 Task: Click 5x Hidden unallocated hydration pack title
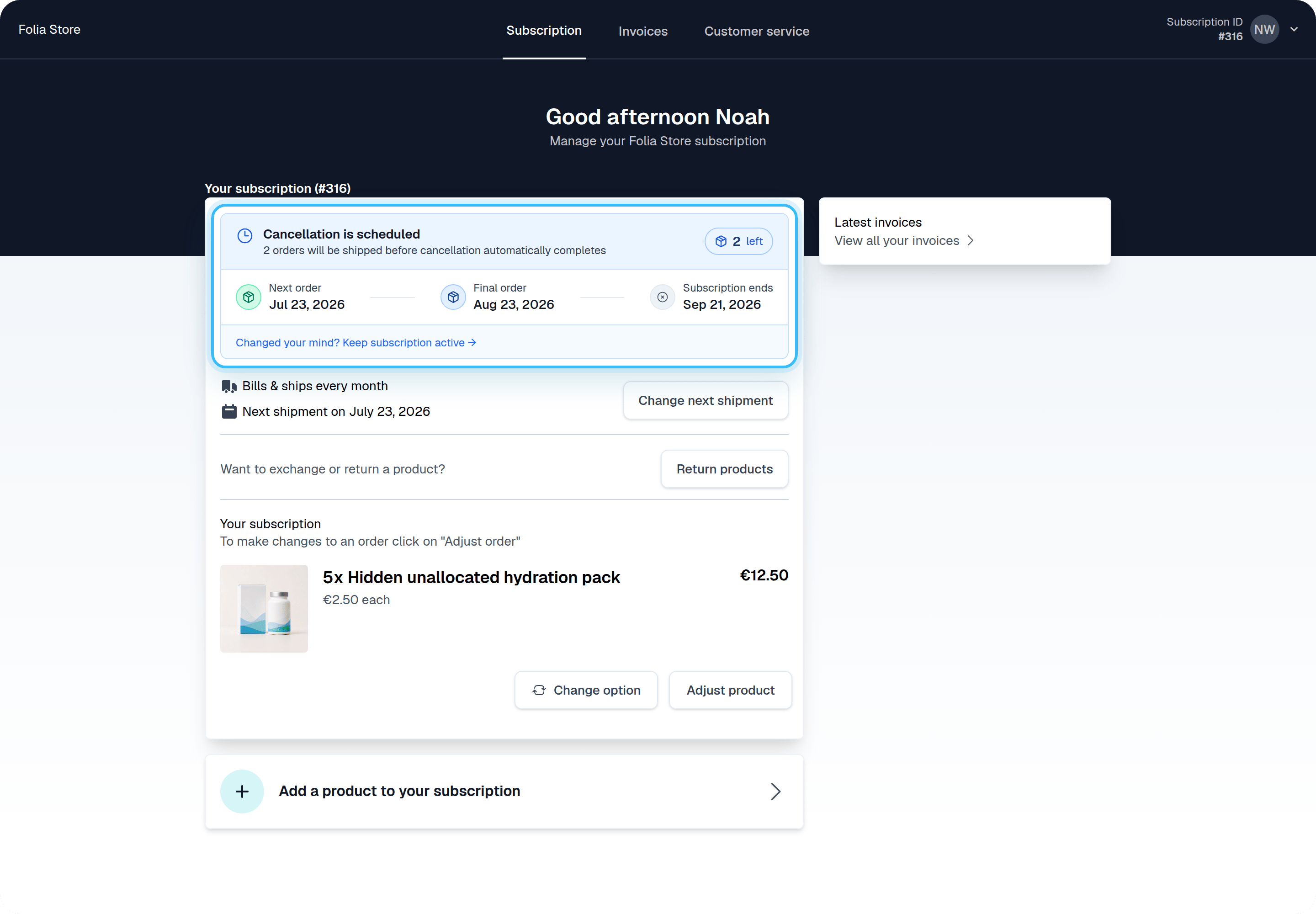[471, 577]
